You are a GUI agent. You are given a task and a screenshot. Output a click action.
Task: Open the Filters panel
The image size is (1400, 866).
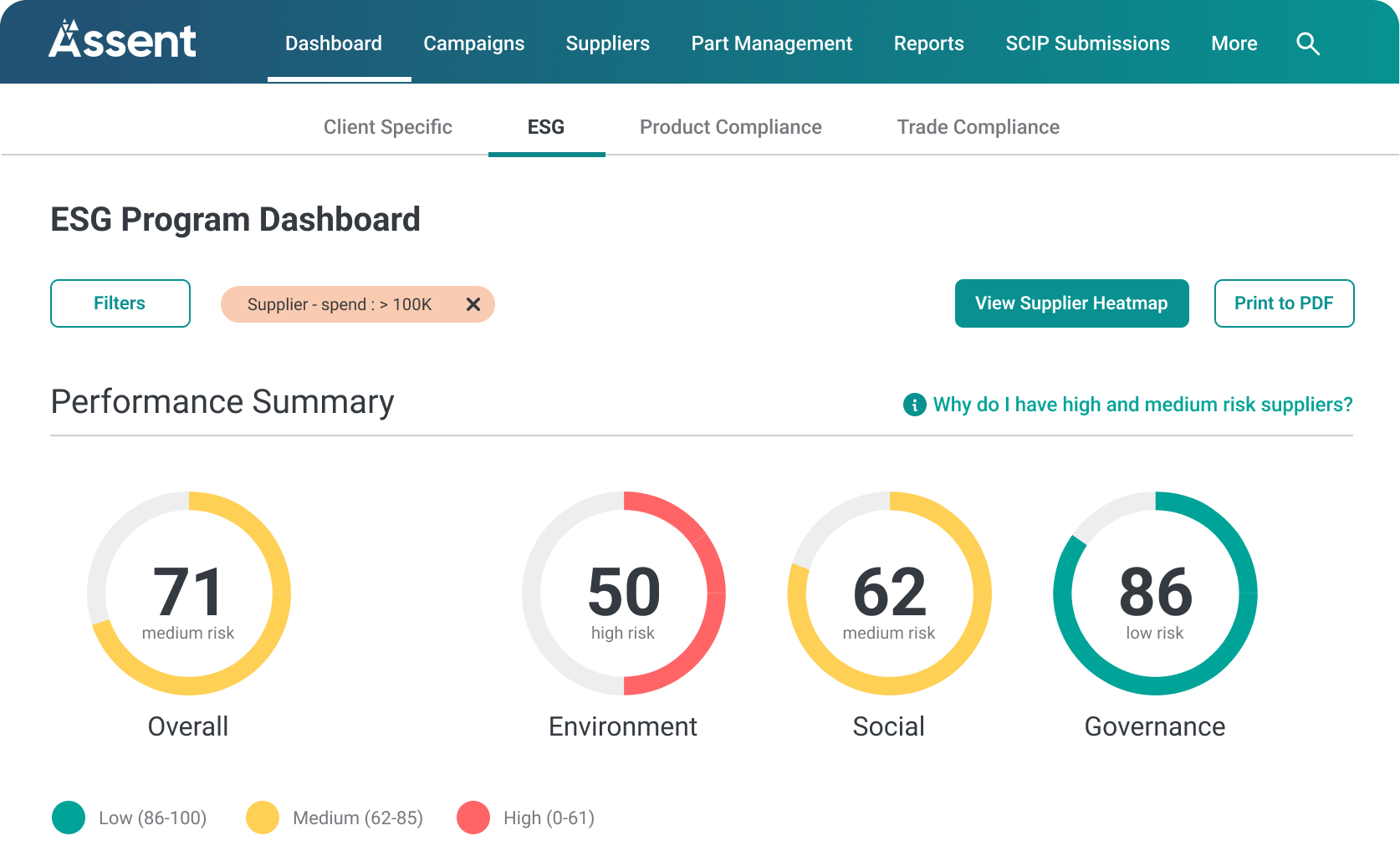point(120,303)
